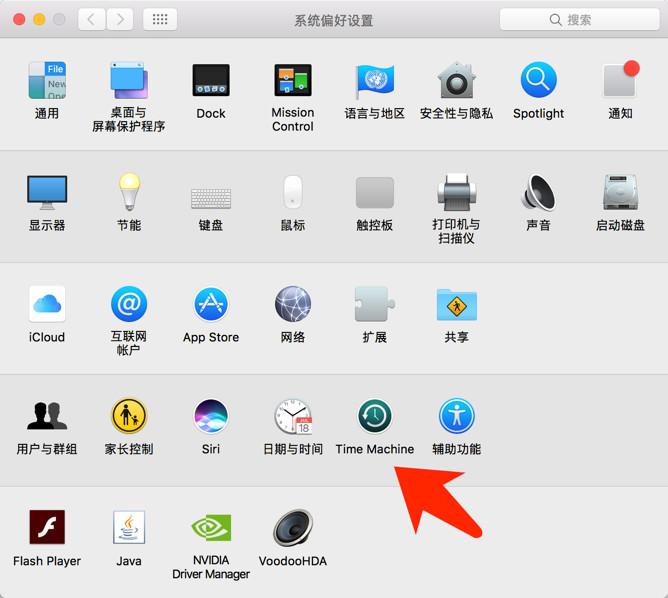Screen dimensions: 668x598
Task: Close the 系统偏好设置 window
Action: [19, 19]
